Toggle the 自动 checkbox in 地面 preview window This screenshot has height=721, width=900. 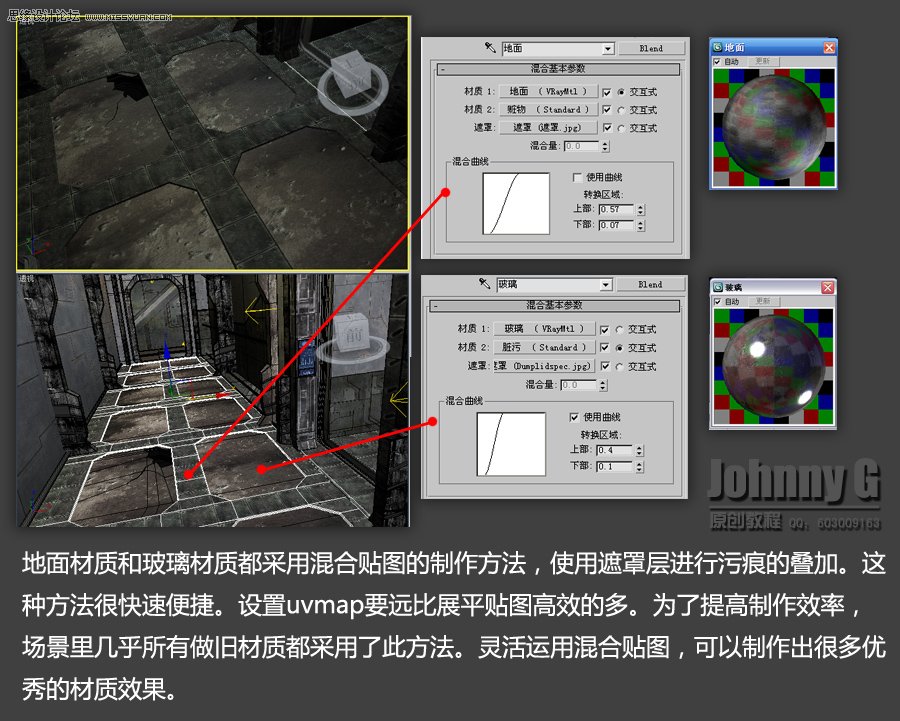pos(715,62)
